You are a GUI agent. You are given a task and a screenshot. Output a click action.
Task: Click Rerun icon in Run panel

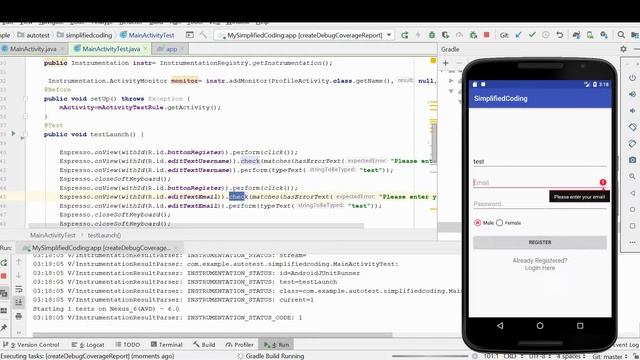pyautogui.click(x=4, y=262)
